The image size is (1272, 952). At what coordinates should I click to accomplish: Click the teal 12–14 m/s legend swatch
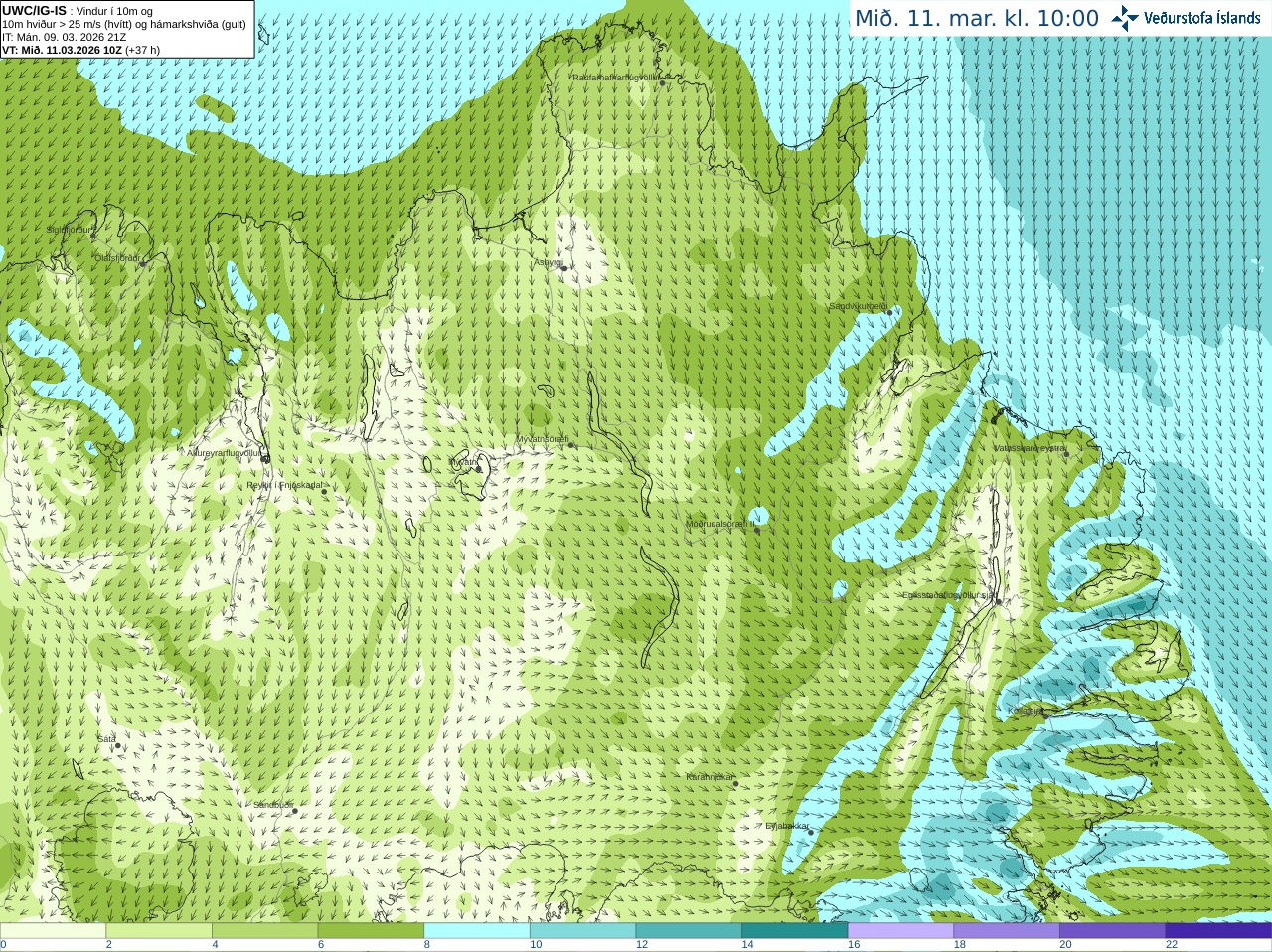(x=689, y=931)
